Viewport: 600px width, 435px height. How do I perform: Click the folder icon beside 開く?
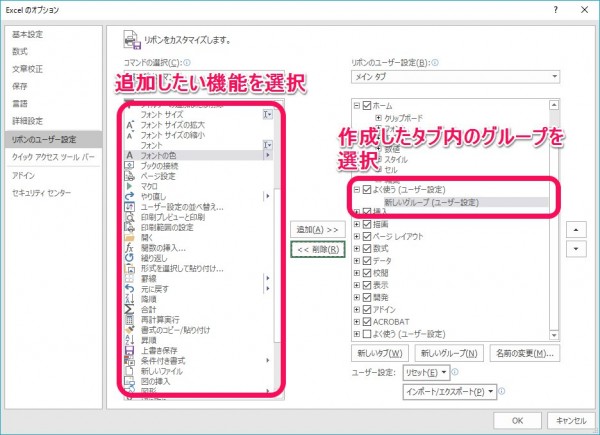(x=130, y=238)
